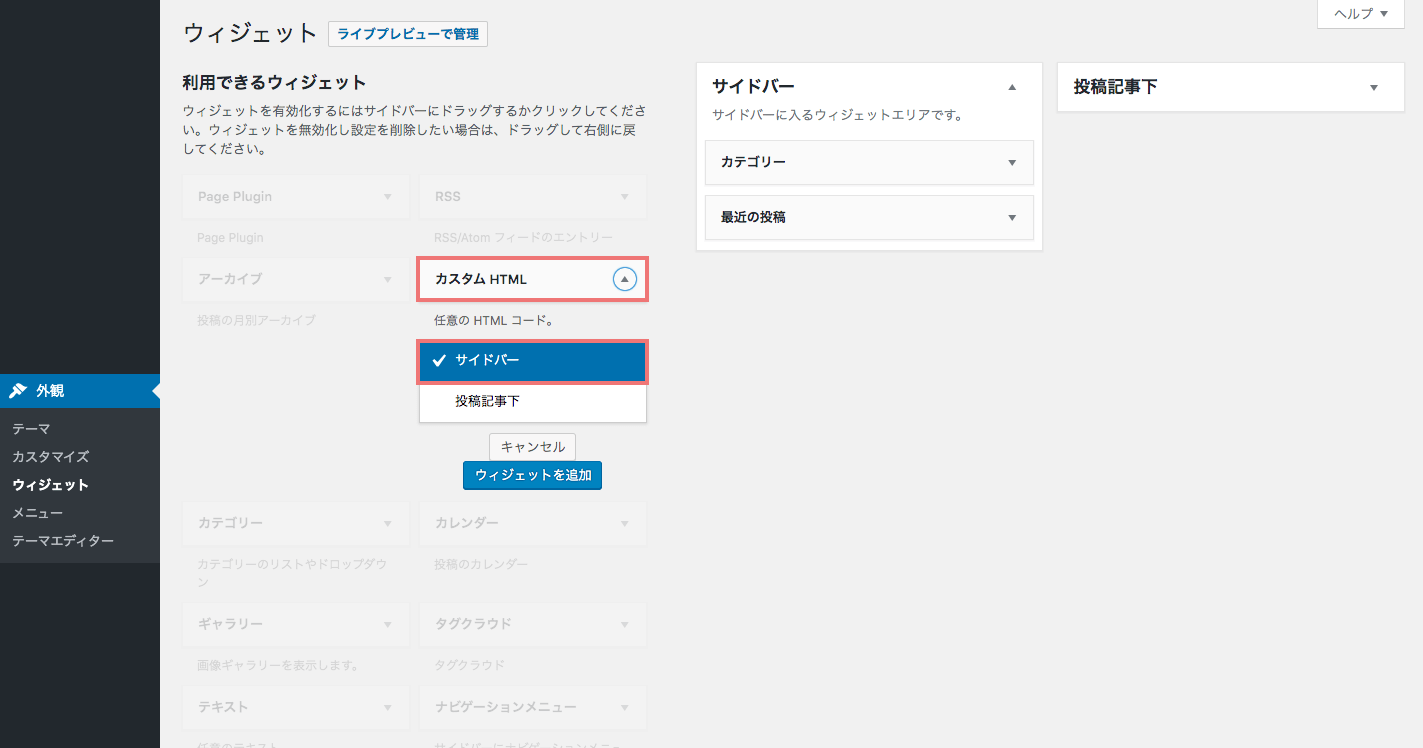Click the テキスト widget title
Image resolution: width=1423 pixels, height=748 pixels.
[x=224, y=707]
